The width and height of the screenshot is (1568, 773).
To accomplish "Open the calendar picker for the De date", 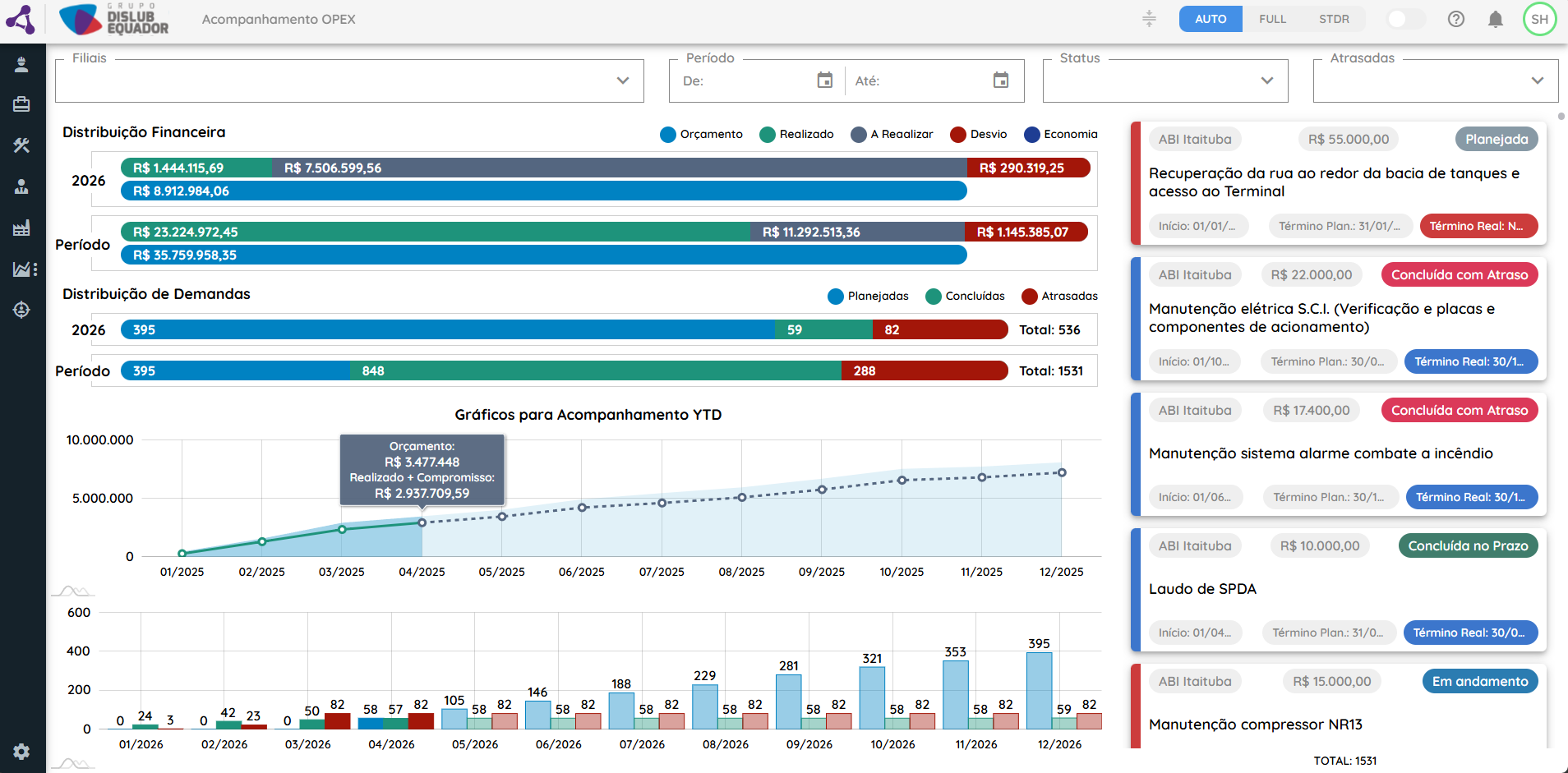I will tap(825, 81).
